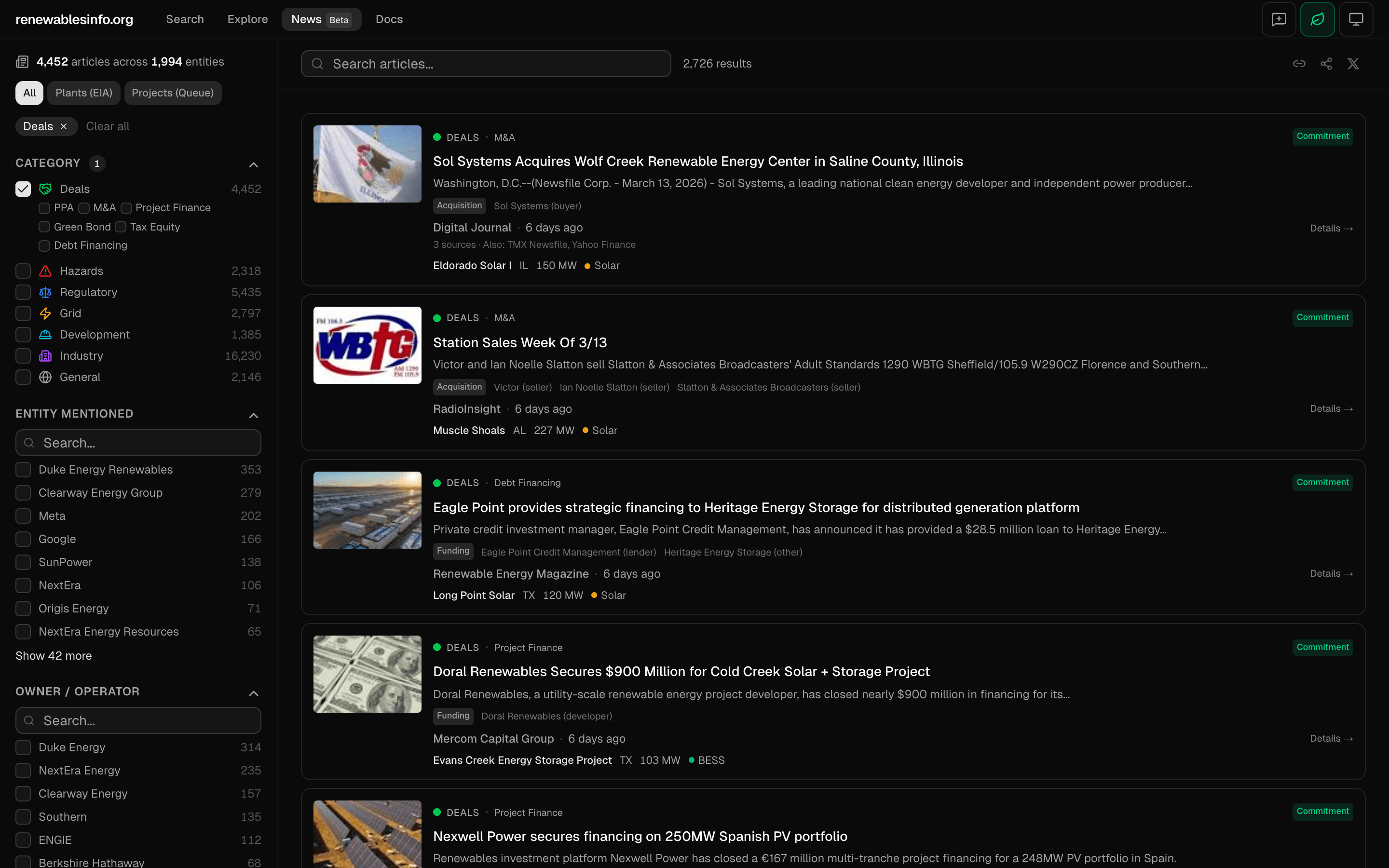Click the newspaper icon near article count
This screenshot has height=868, width=1389.
[x=22, y=62]
